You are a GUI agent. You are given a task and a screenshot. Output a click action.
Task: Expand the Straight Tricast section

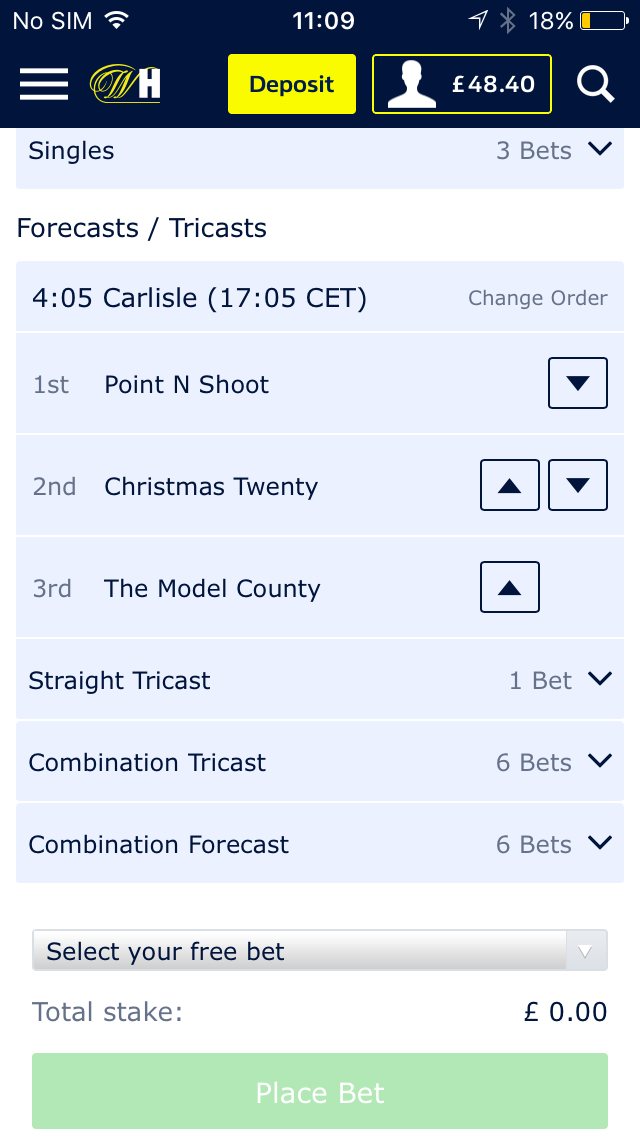click(x=599, y=678)
